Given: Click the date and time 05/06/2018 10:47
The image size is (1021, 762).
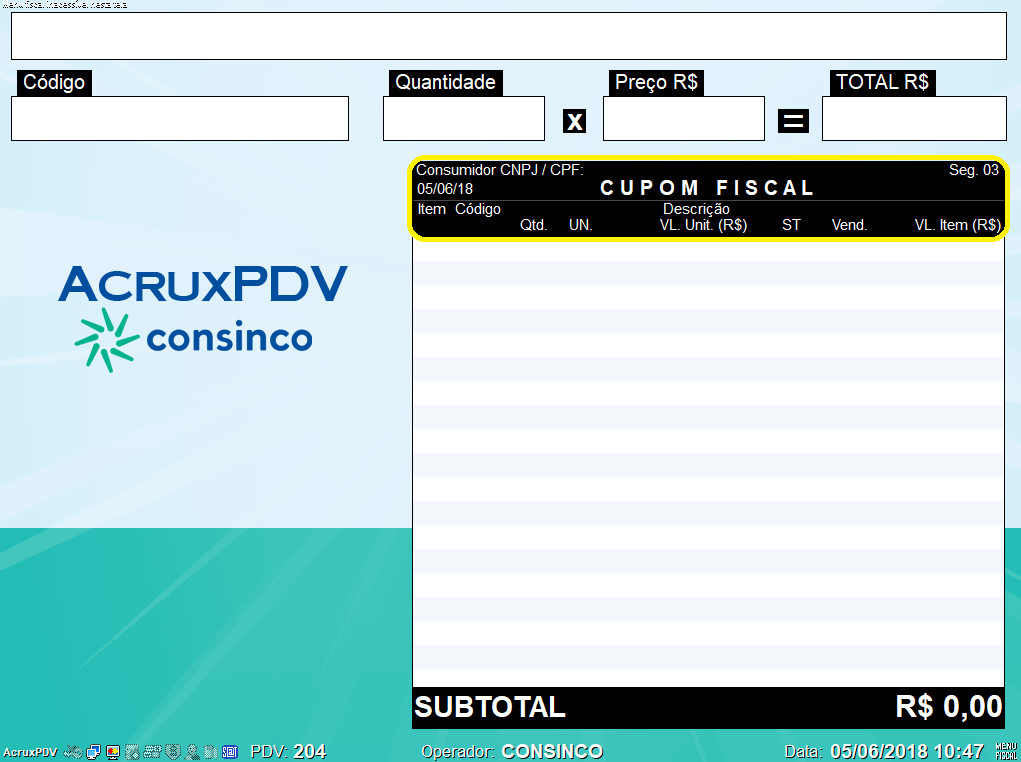Looking at the screenshot, I should 907,752.
